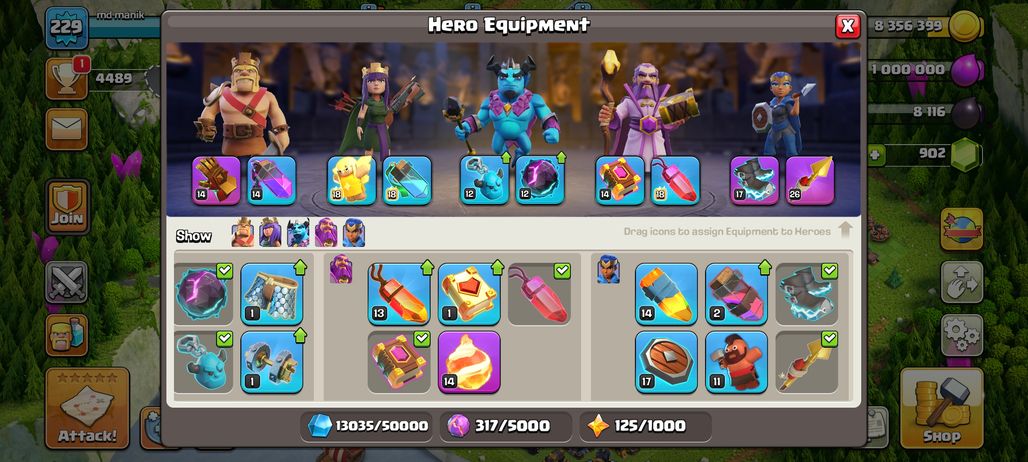Open the Shop
This screenshot has height=462, width=1028.
(941, 408)
